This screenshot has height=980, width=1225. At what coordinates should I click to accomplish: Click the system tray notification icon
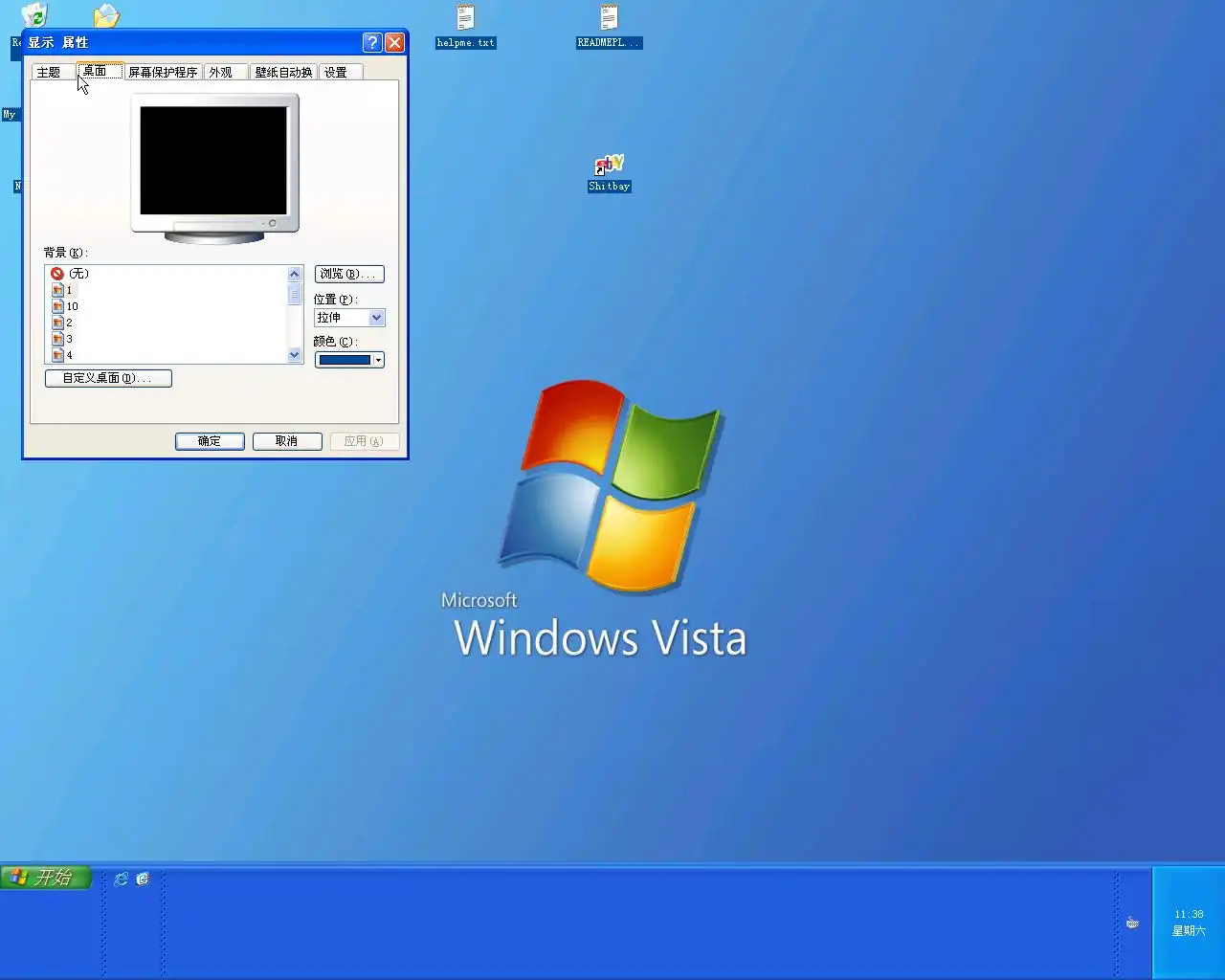click(1132, 924)
